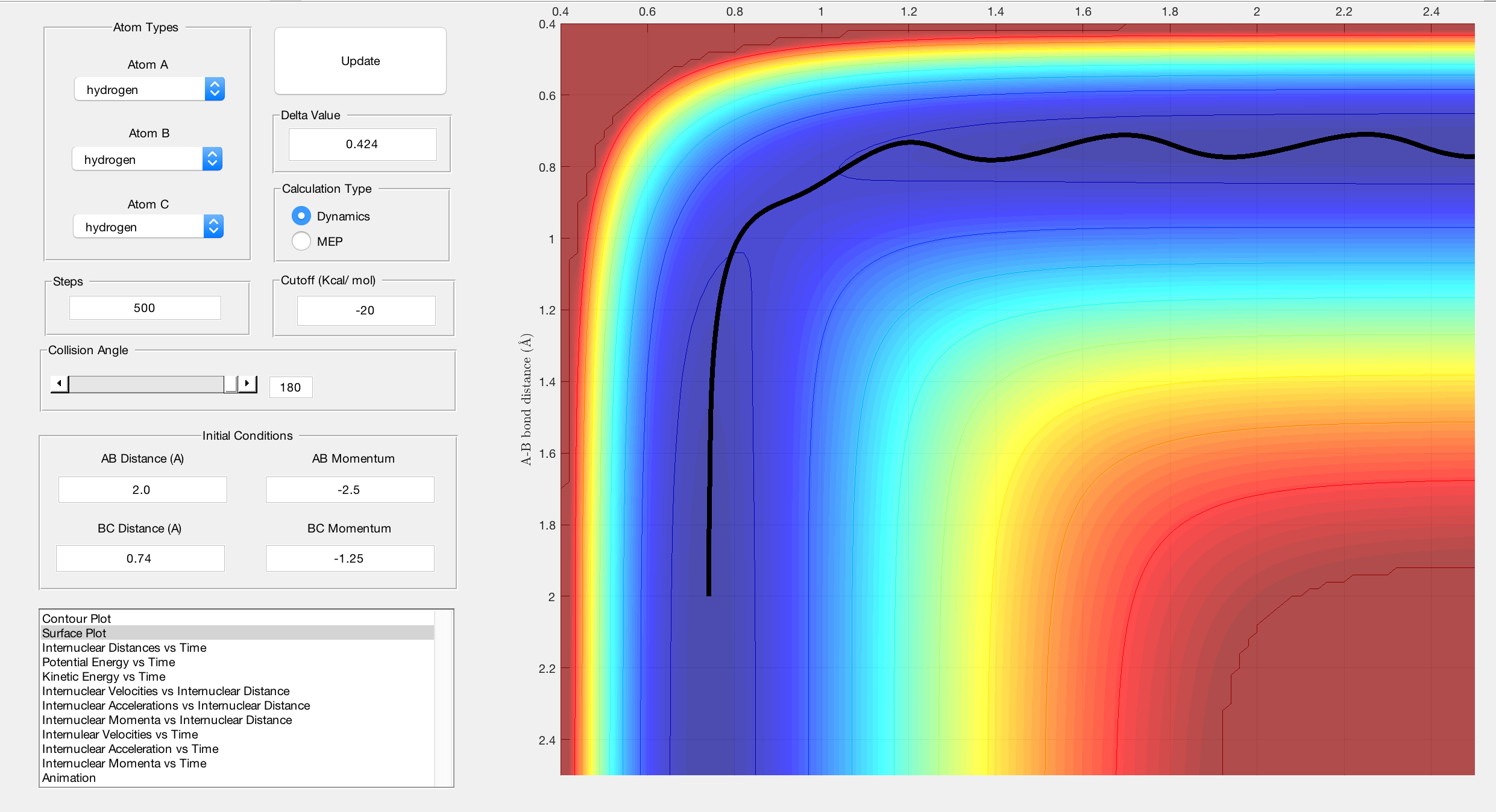Select Kinetic Energy vs Time entry
The image size is (1496, 812).
pos(104,676)
